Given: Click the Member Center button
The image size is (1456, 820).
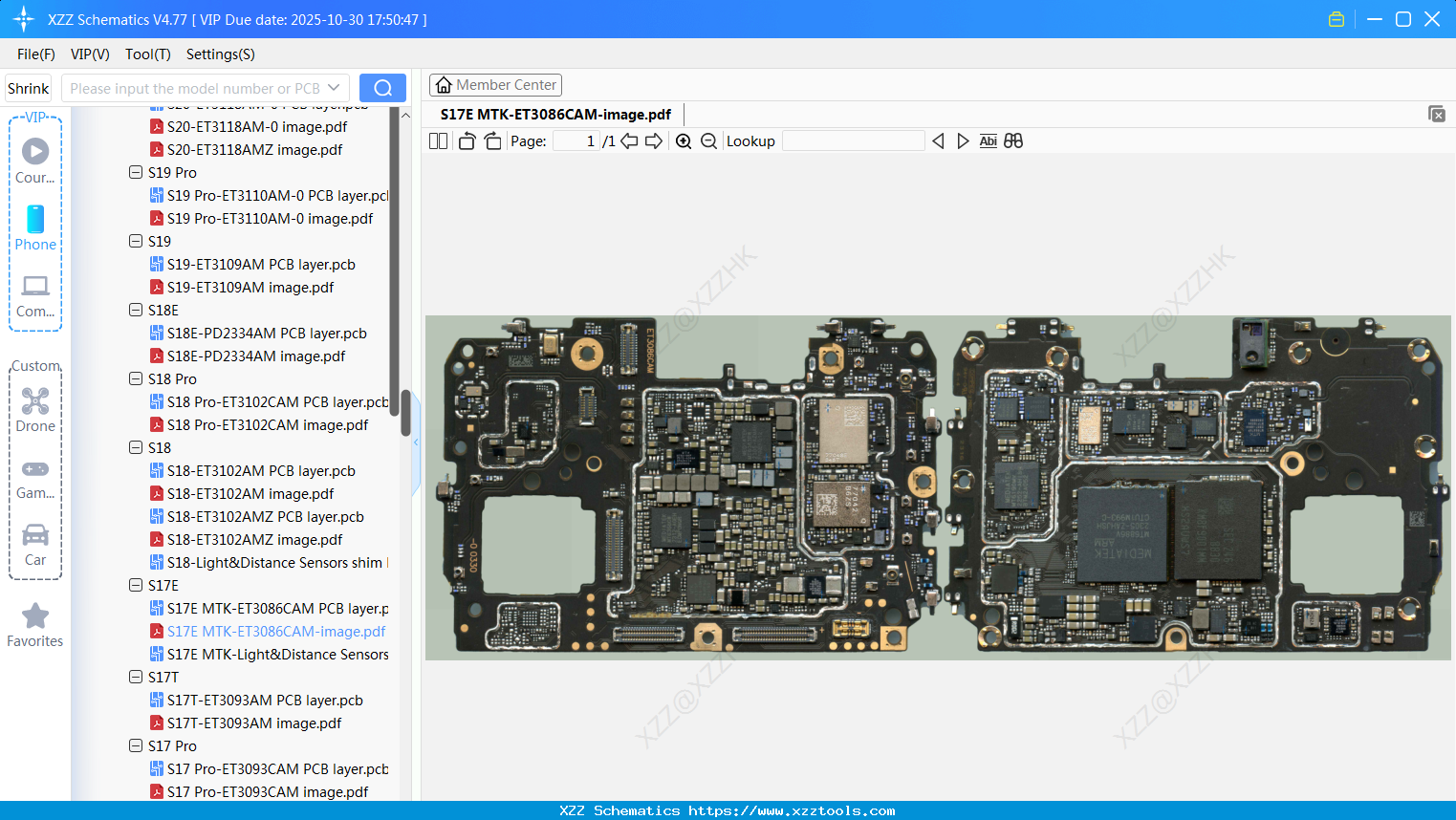Looking at the screenshot, I should click(495, 84).
